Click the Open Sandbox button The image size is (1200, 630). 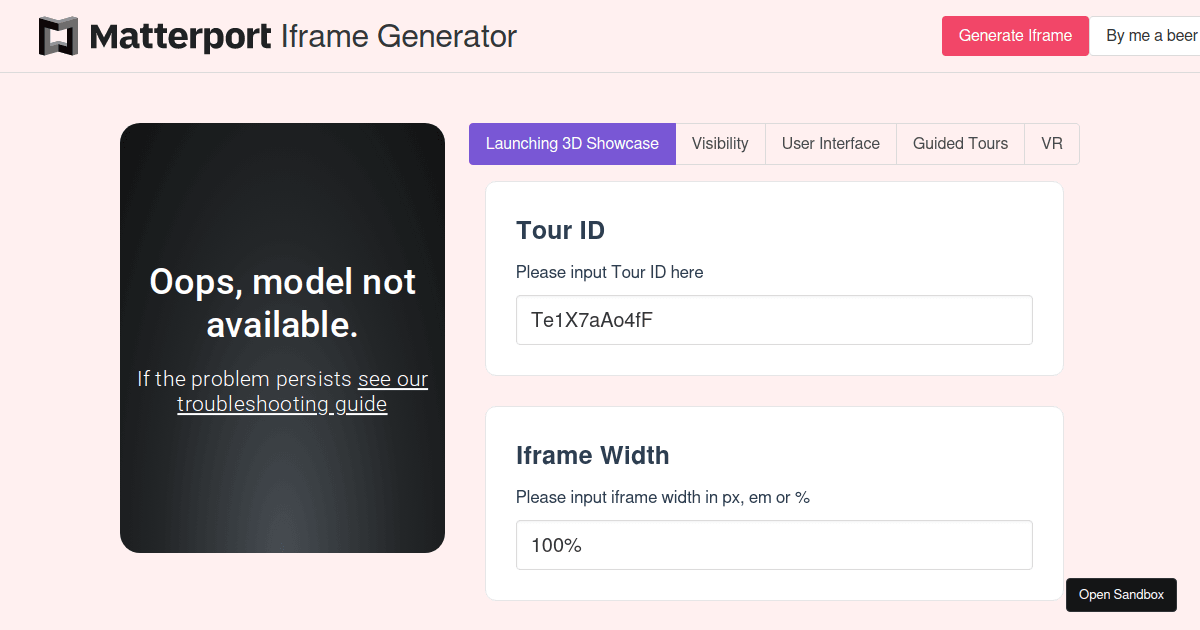(x=1121, y=595)
